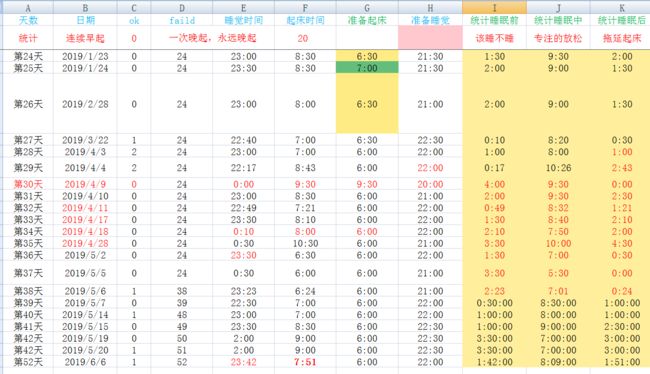Click the date 2019/5/19
The width and height of the screenshot is (650, 374).
tap(85, 338)
